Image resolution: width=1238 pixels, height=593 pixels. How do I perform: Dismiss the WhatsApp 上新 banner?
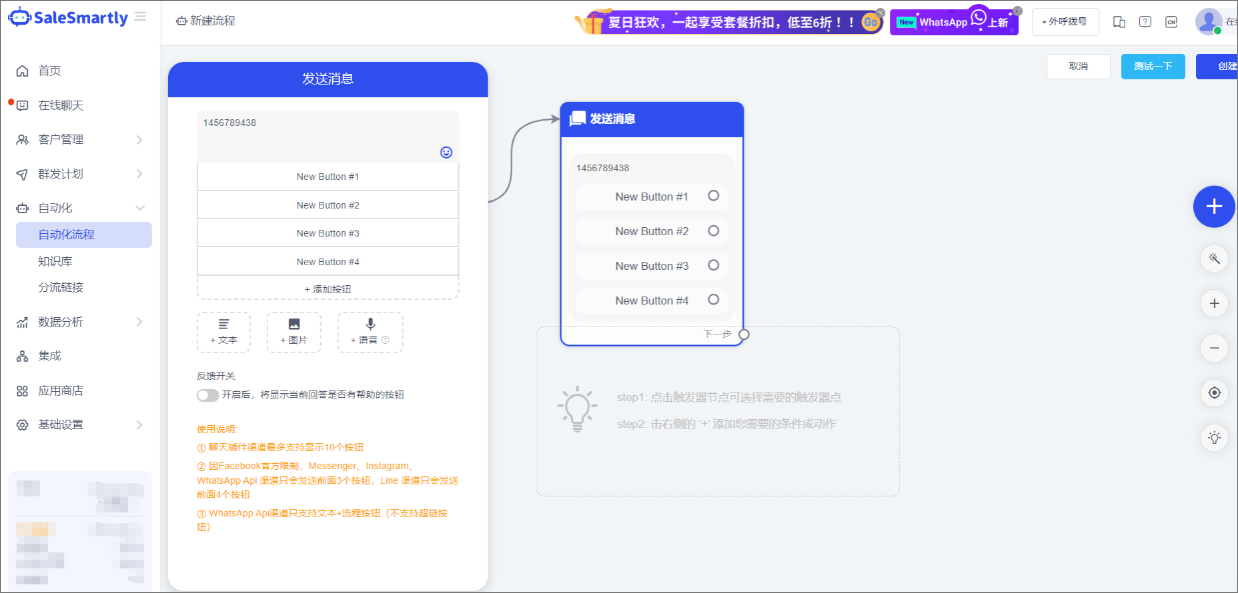[1017, 11]
